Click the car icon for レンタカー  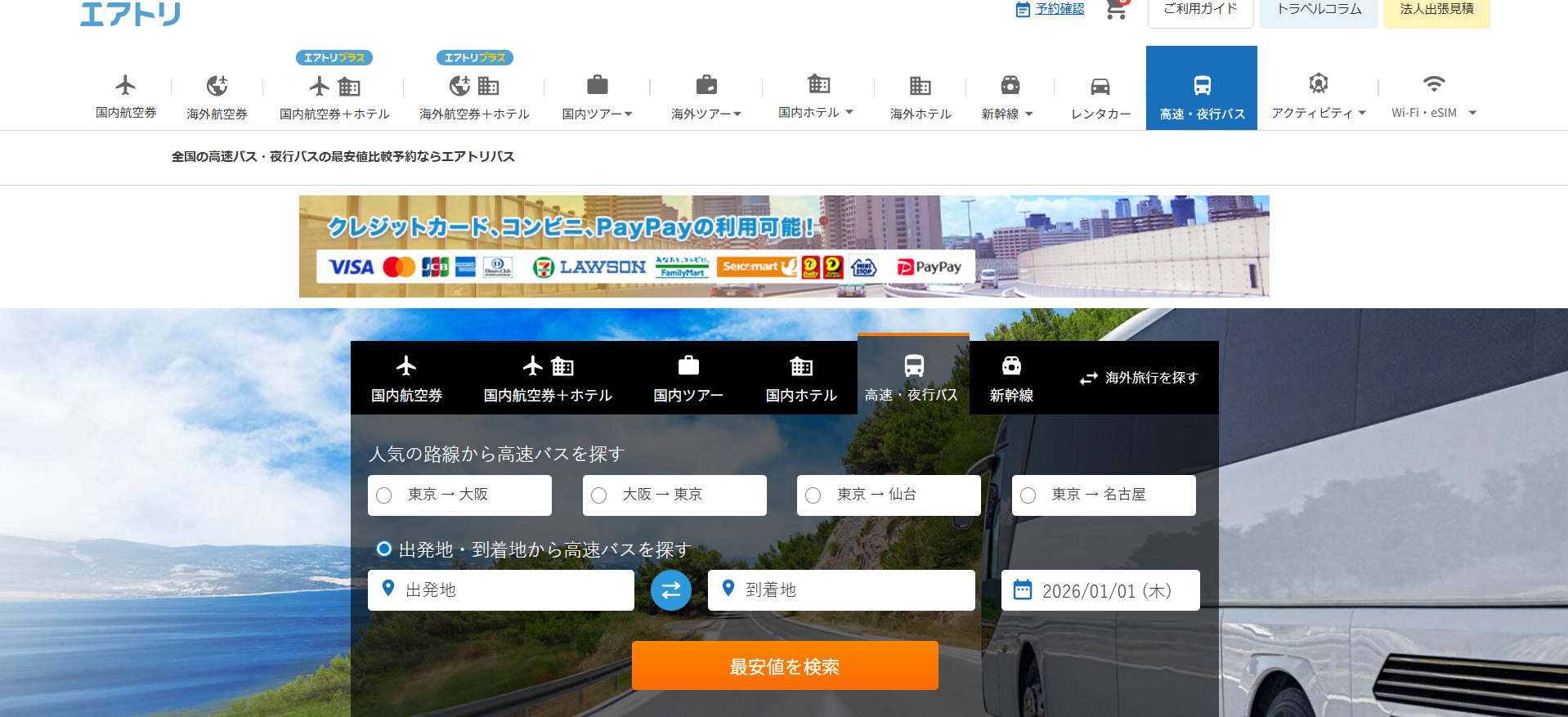[1100, 86]
